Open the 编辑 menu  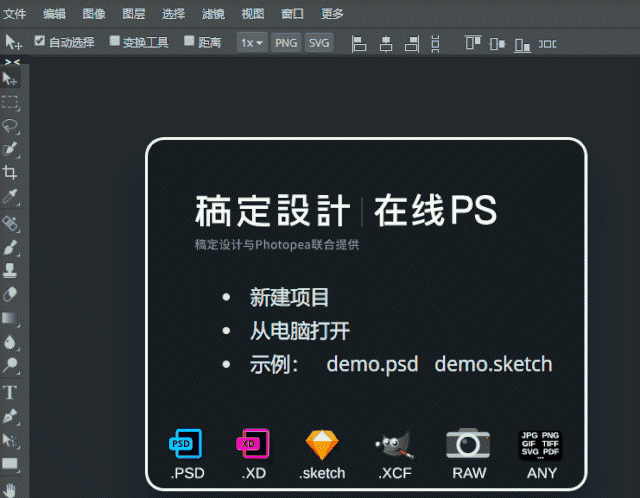click(x=54, y=14)
